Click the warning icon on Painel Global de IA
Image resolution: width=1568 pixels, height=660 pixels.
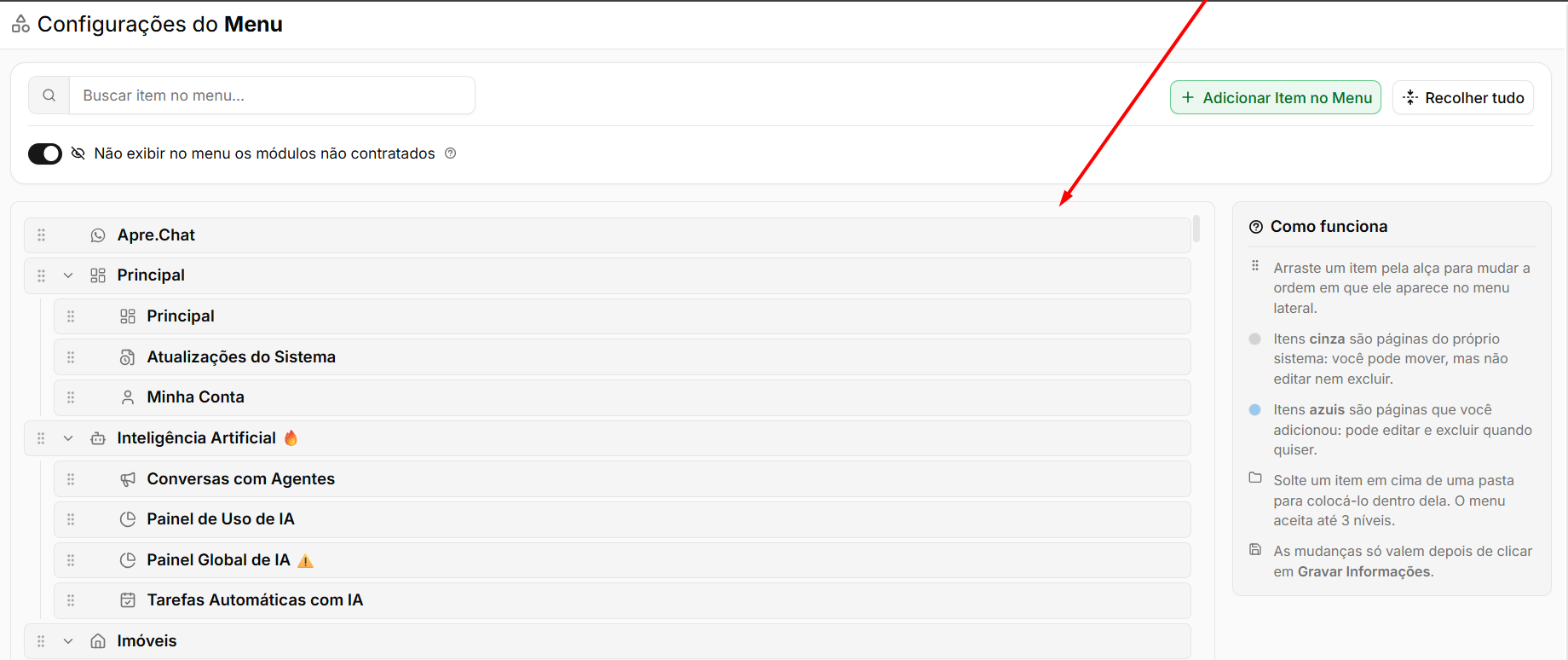(x=306, y=560)
